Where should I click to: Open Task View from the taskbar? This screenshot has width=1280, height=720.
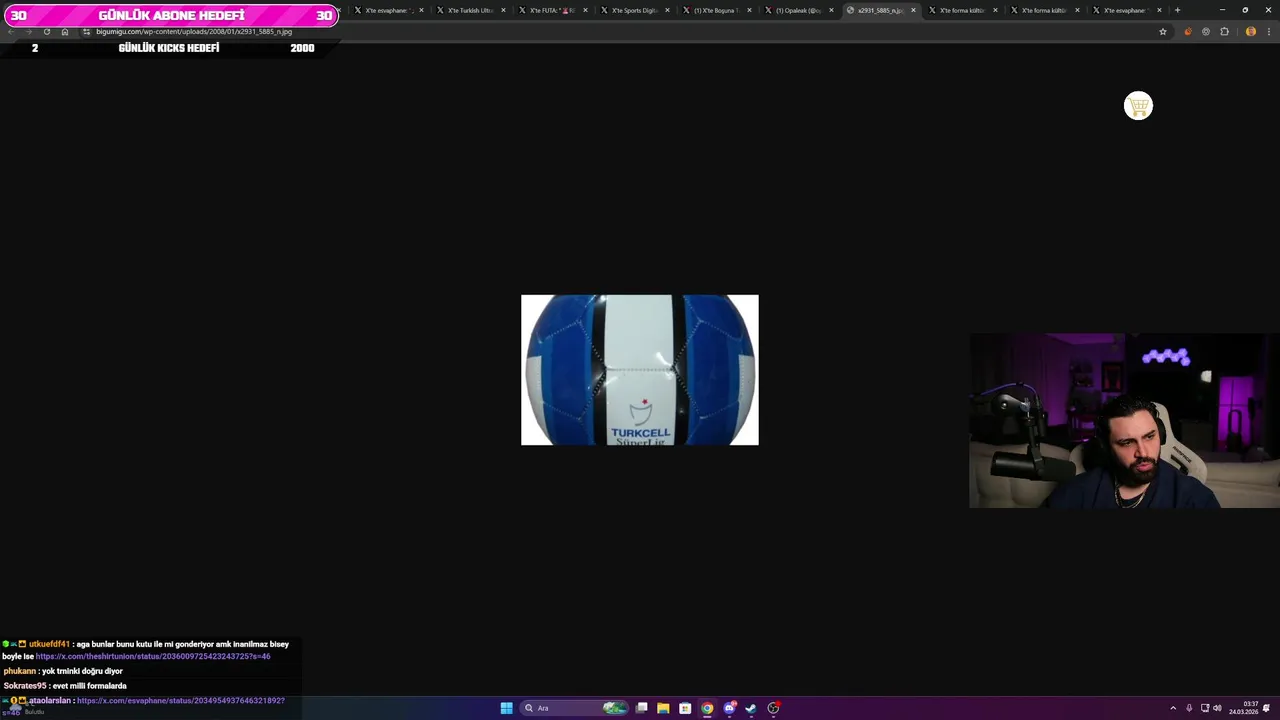[x=641, y=708]
